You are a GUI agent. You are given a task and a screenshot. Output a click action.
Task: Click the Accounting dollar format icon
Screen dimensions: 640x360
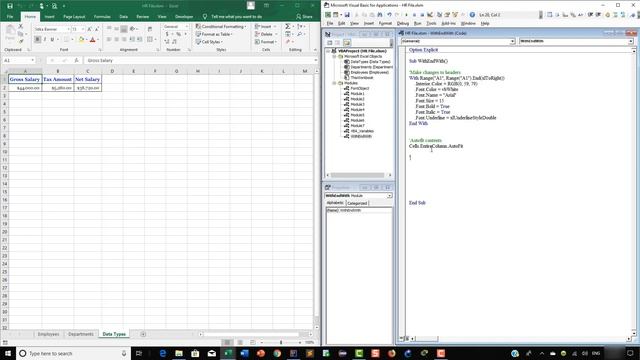coord(167,34)
